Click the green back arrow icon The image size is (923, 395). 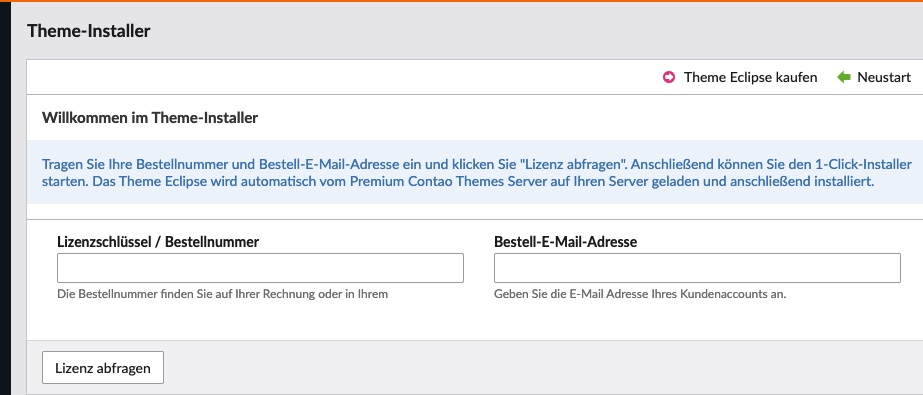[844, 77]
